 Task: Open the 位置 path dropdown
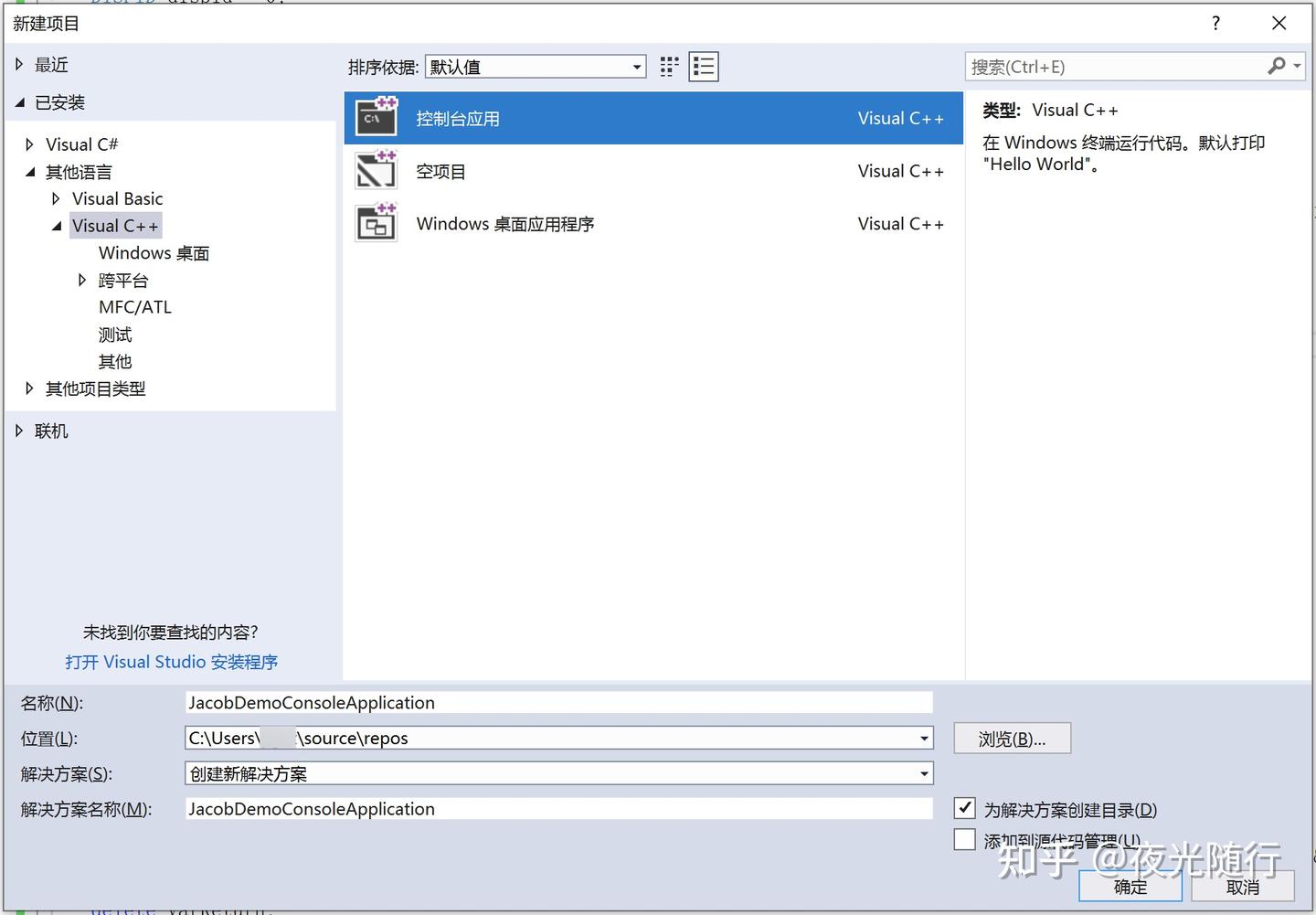coord(924,739)
